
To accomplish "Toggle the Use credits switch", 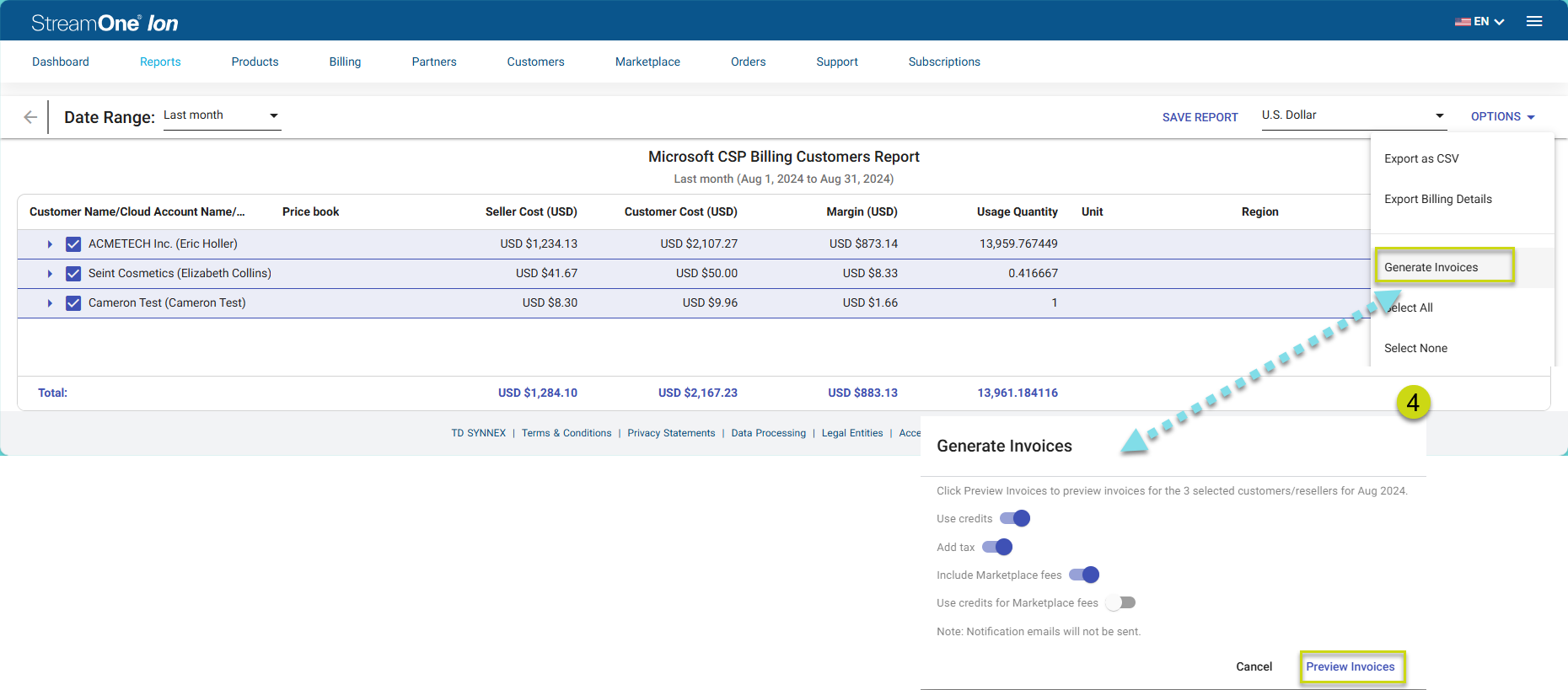I will [1015, 518].
